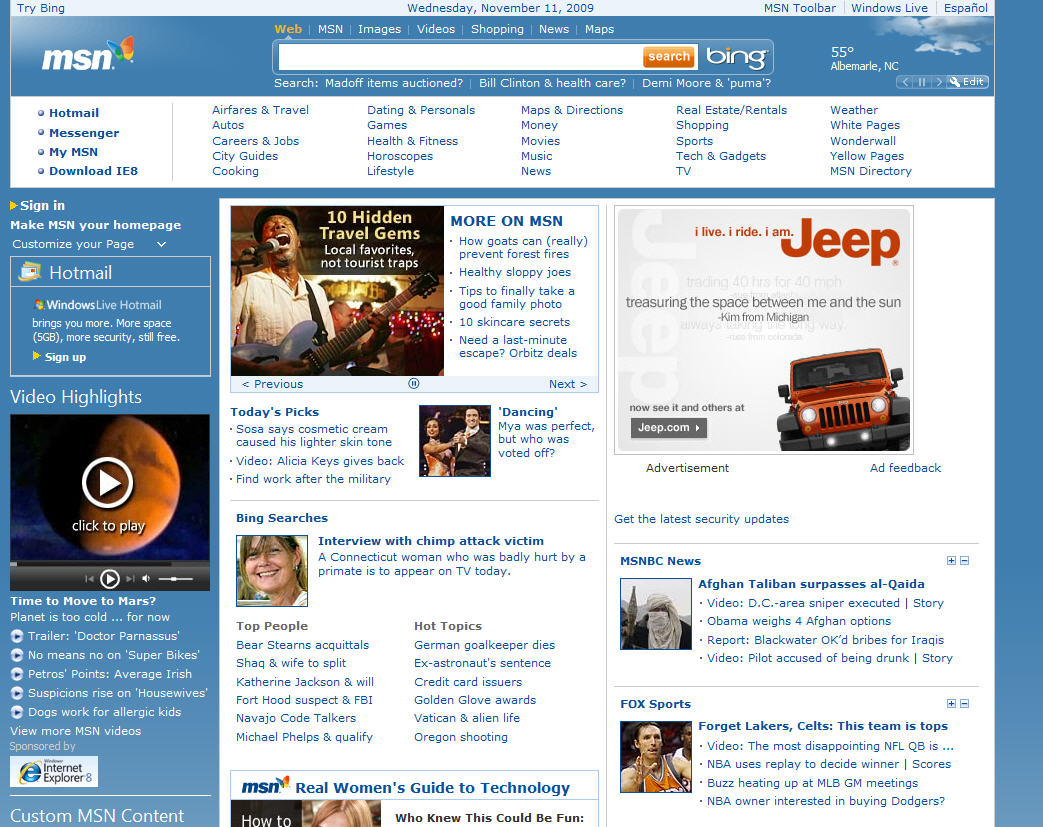
Task: Open the Dancing couple thumbnail
Action: [455, 441]
